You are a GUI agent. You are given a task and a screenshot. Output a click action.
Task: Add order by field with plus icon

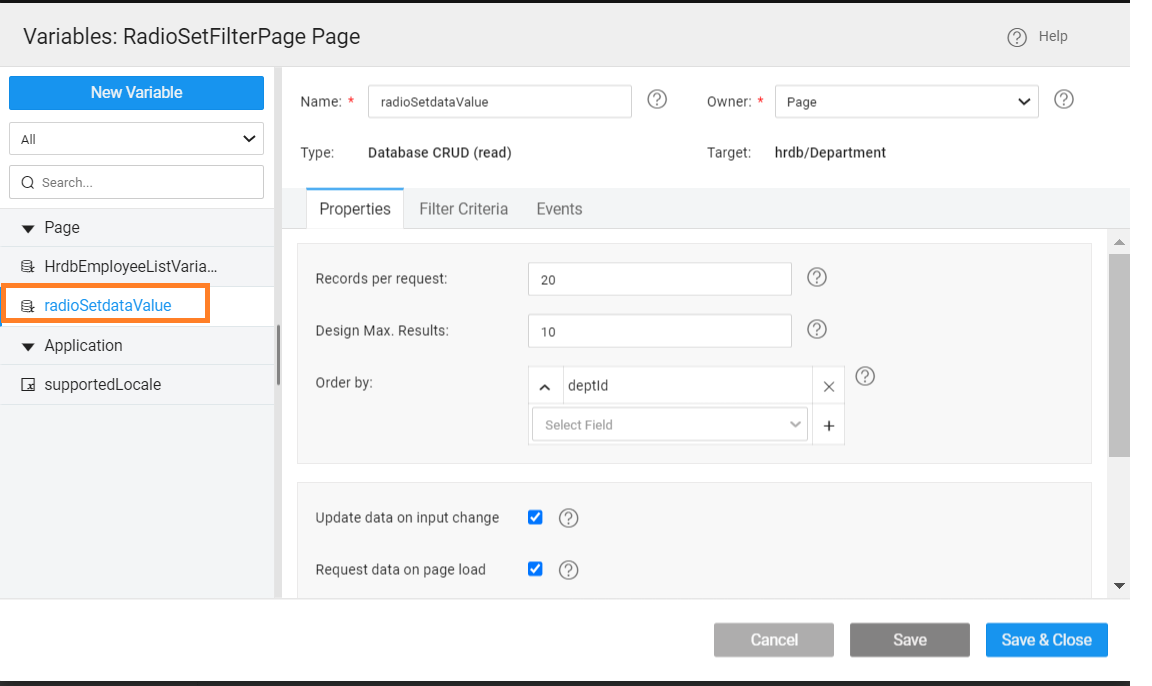[829, 425]
